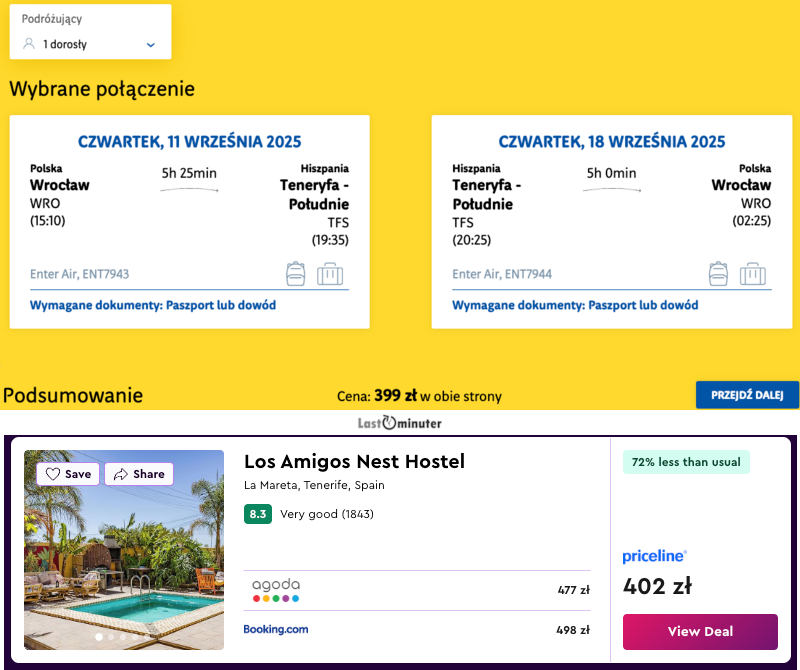Click the suitcase icon on outbound flight
Screen dimensions: 800x670
(x=330, y=273)
